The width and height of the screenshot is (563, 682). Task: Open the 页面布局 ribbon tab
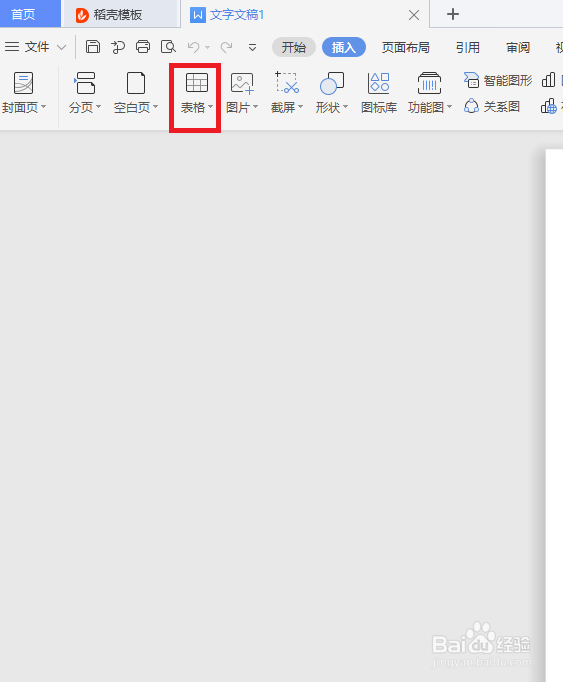pos(405,47)
